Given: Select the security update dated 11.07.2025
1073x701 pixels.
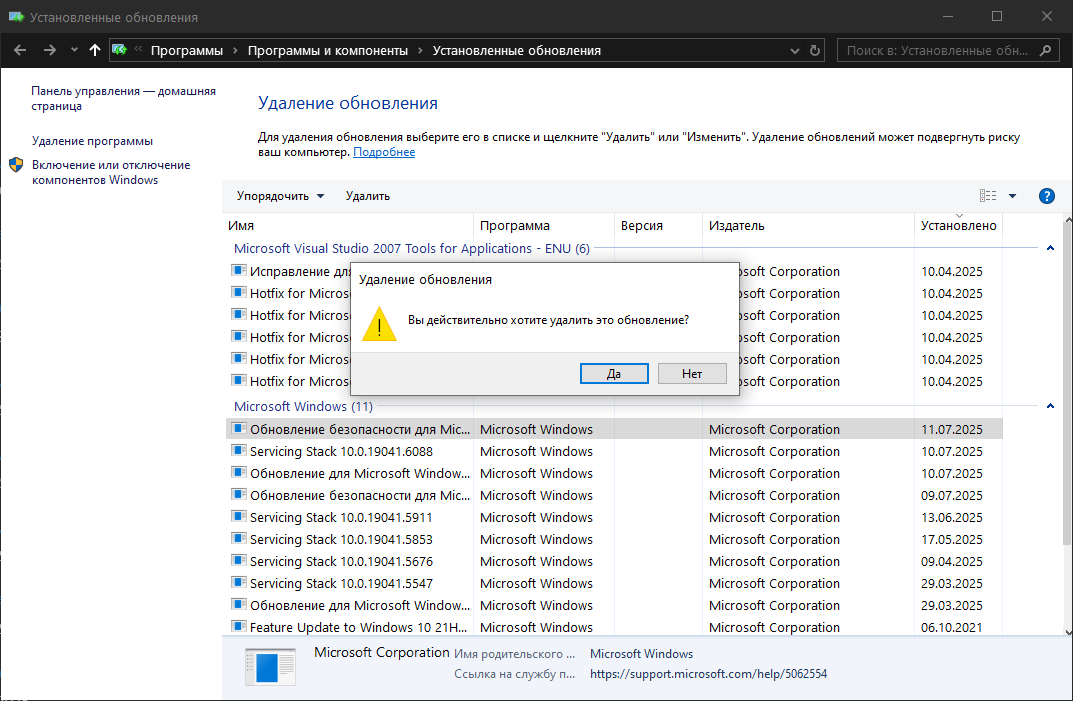Looking at the screenshot, I should 614,429.
